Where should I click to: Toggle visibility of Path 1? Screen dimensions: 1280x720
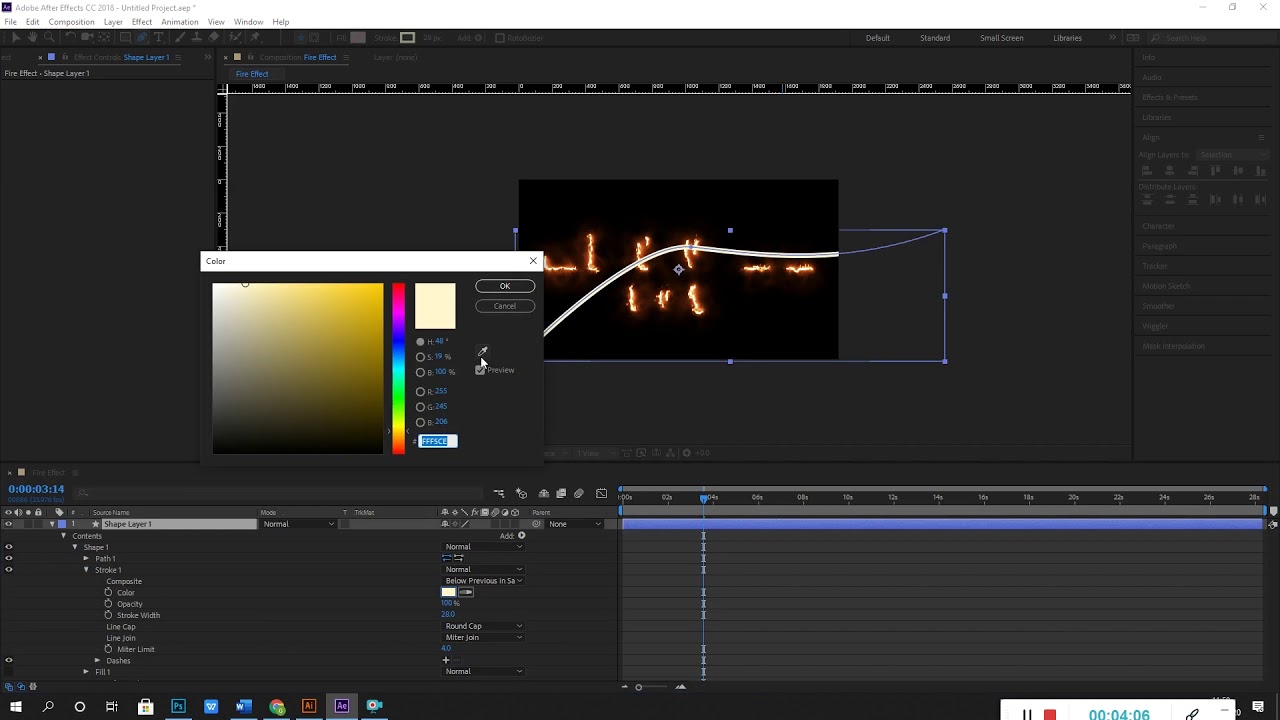(9, 558)
